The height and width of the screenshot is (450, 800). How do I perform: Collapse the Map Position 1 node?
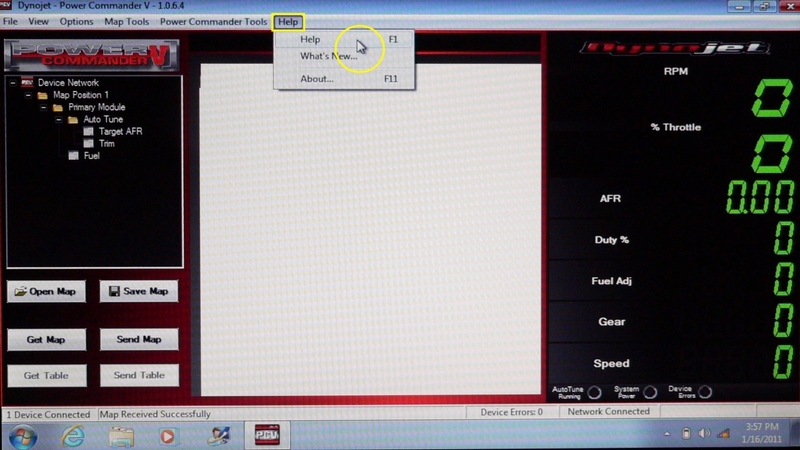point(28,96)
